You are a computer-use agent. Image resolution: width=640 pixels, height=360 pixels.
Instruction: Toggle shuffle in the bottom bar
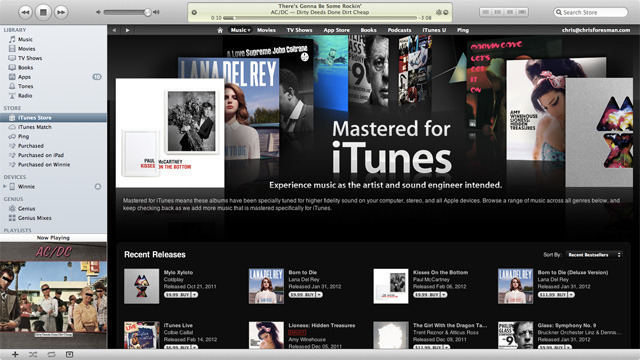[x=33, y=354]
